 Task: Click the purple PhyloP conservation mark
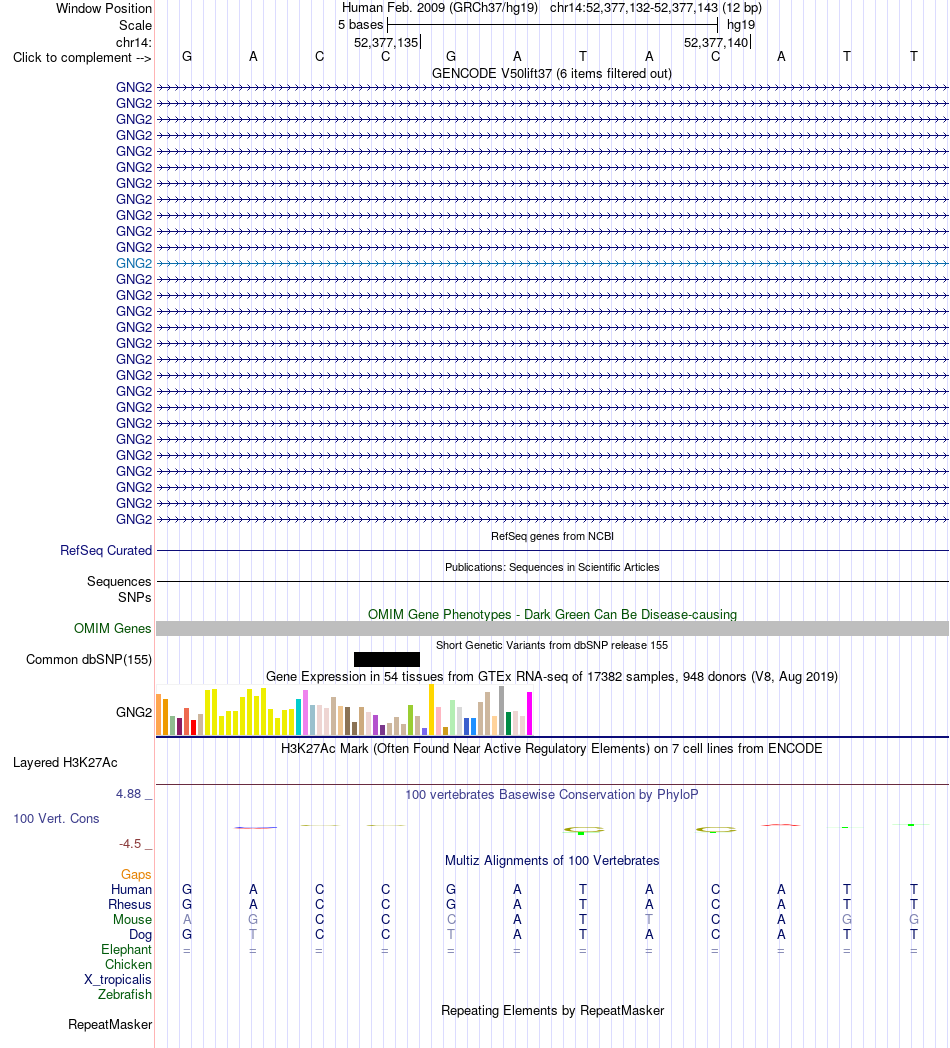click(x=255, y=828)
